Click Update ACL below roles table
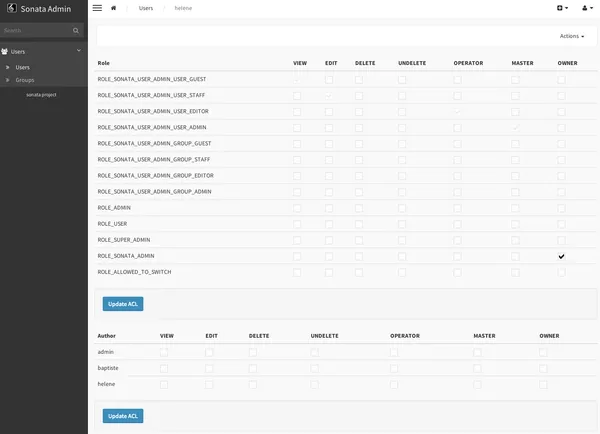This screenshot has height=434, width=600. [x=123, y=304]
